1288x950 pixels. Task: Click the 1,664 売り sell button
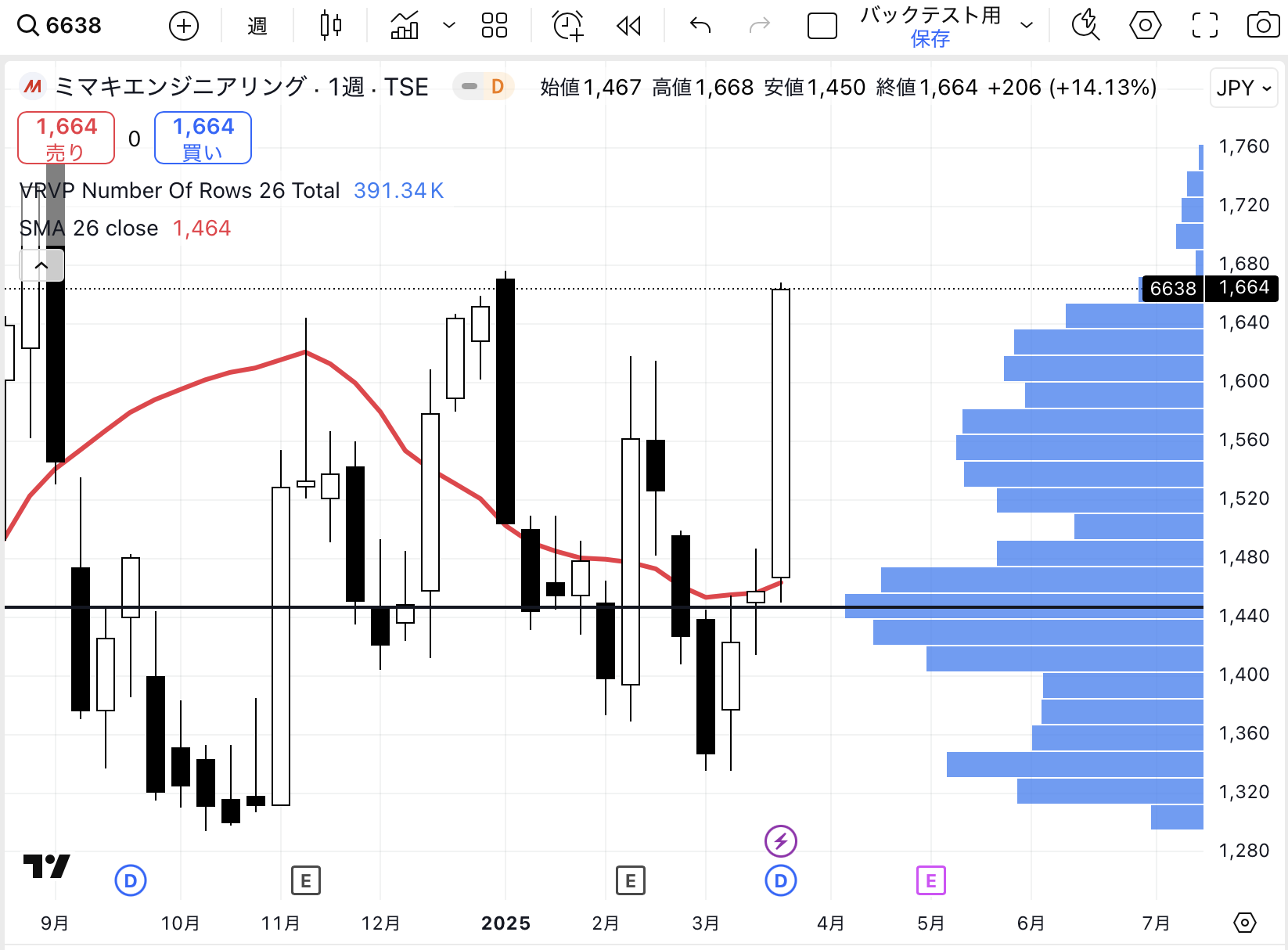(x=67, y=138)
